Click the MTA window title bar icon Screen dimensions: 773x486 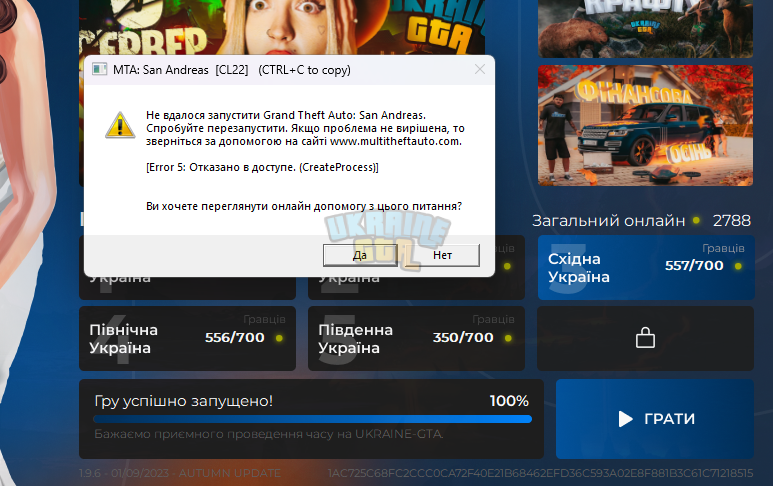click(100, 69)
